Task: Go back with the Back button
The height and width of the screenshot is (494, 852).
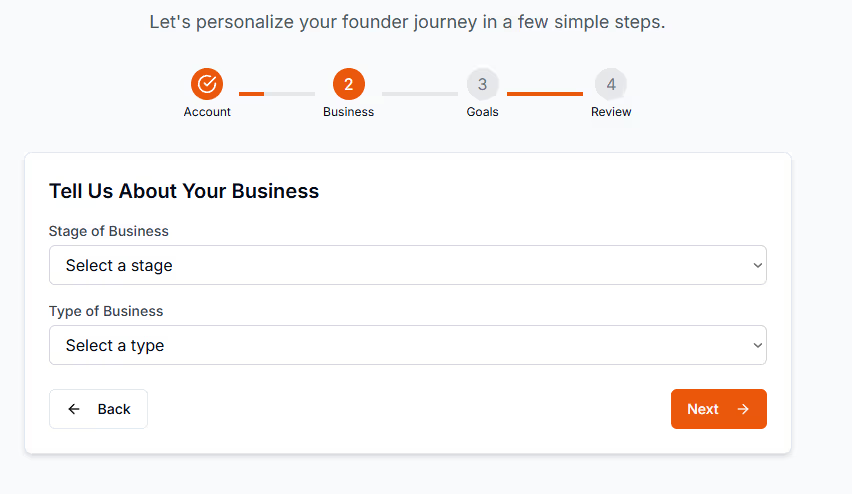Action: [x=98, y=409]
